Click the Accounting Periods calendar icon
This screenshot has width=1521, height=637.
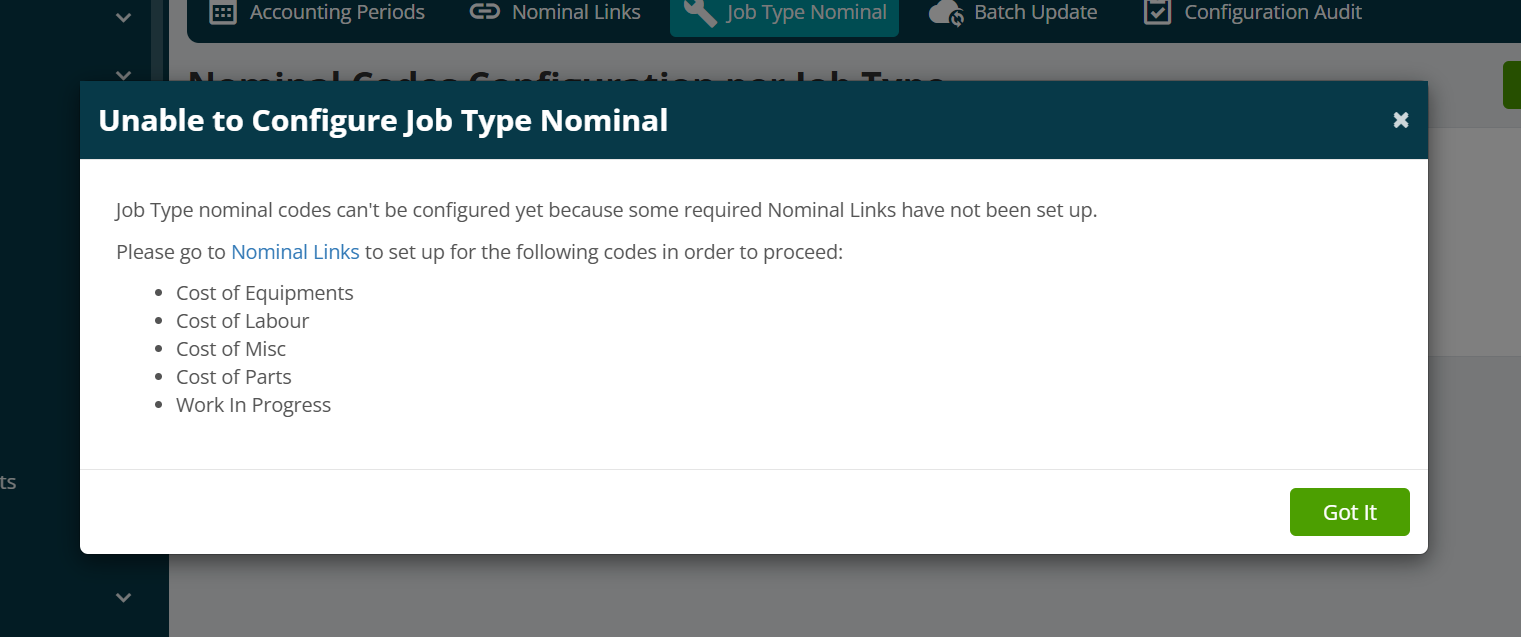[x=223, y=12]
